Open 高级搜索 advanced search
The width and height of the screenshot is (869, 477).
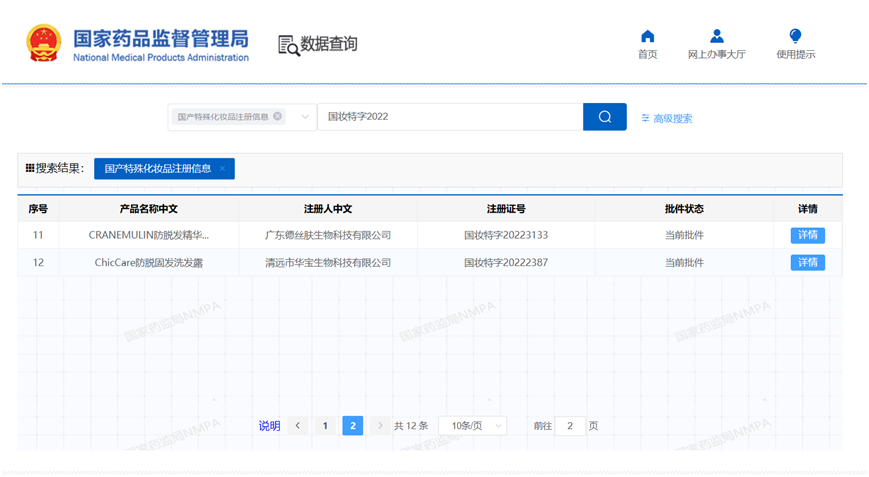pyautogui.click(x=666, y=118)
